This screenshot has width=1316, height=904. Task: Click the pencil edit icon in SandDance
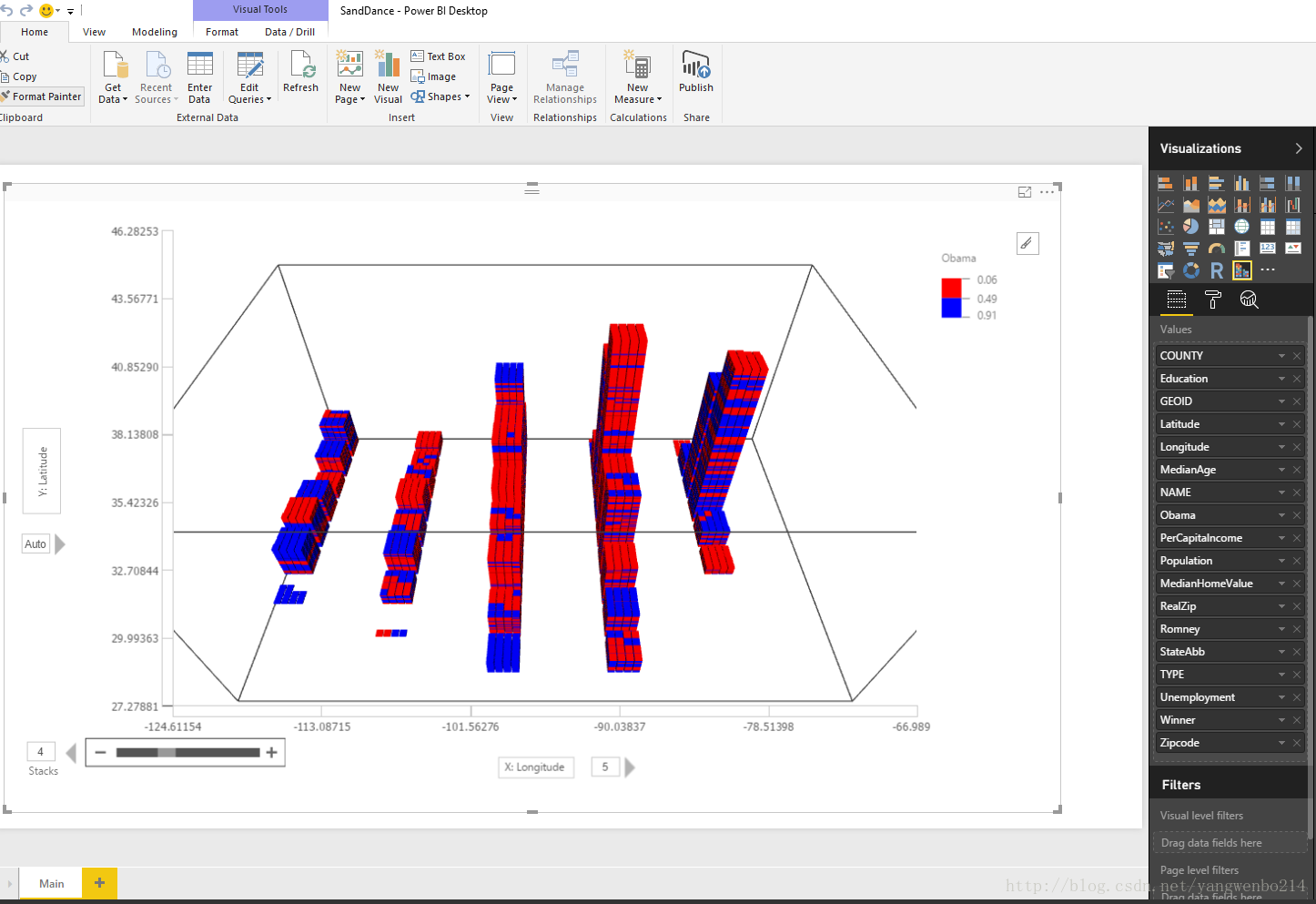pyautogui.click(x=1027, y=243)
